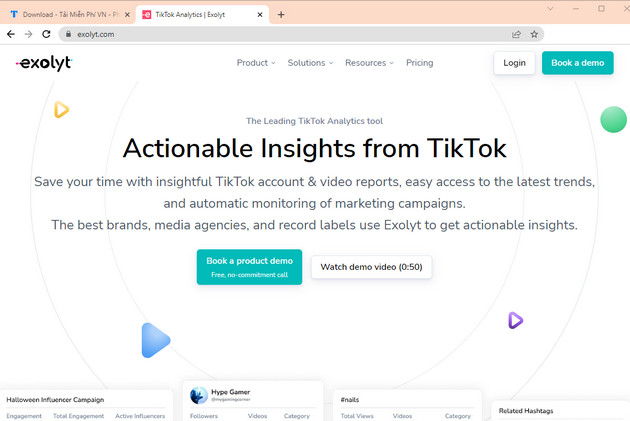This screenshot has height=421, width=630.
Task: Click the browser back arrow
Action: click(10, 34)
